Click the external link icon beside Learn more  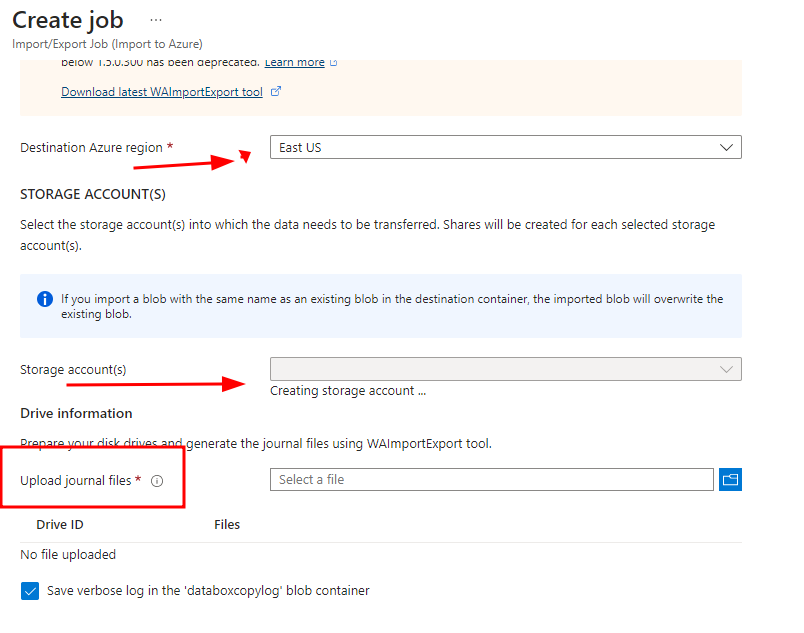pyautogui.click(x=333, y=62)
